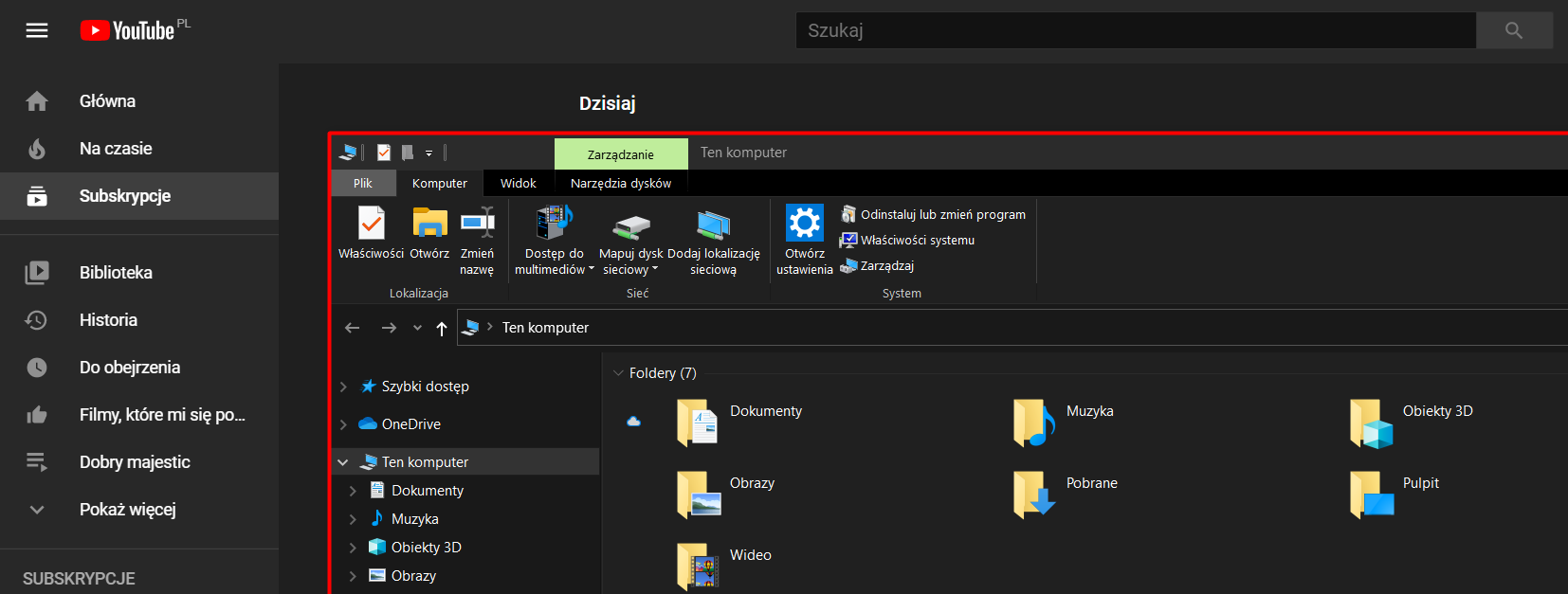Select OneDrive in the navigation pane
This screenshot has height=594, width=1568.
[410, 424]
